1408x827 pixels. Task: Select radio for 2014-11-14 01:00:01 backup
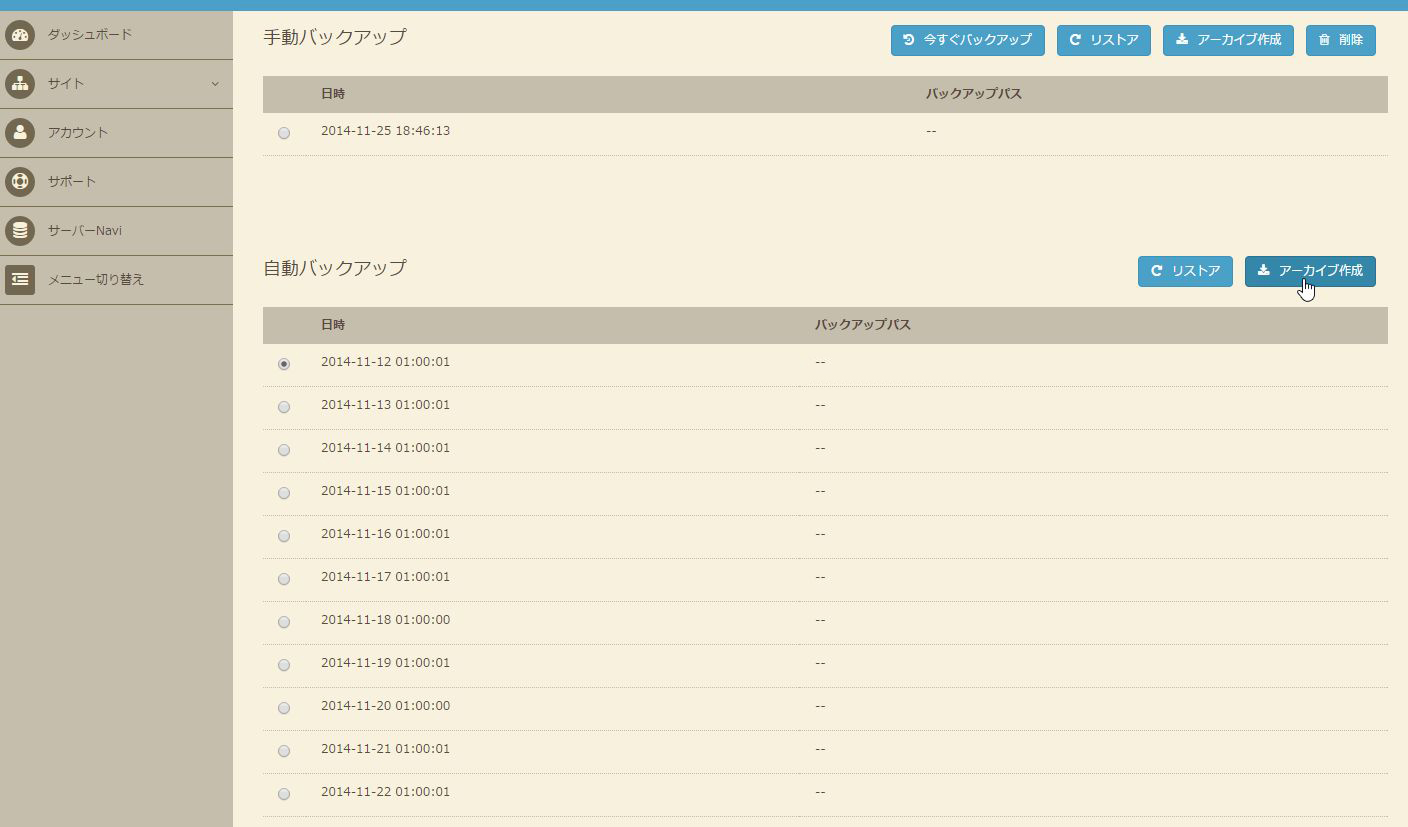tap(284, 450)
